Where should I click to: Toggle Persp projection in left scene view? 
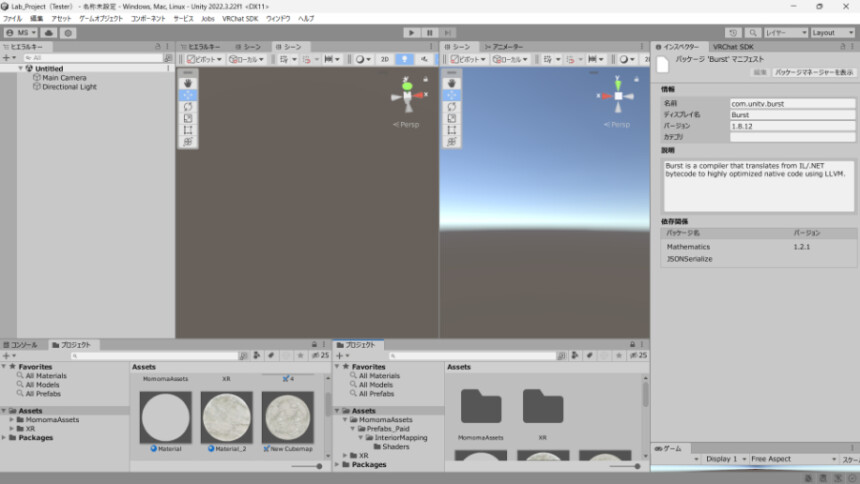click(x=406, y=125)
